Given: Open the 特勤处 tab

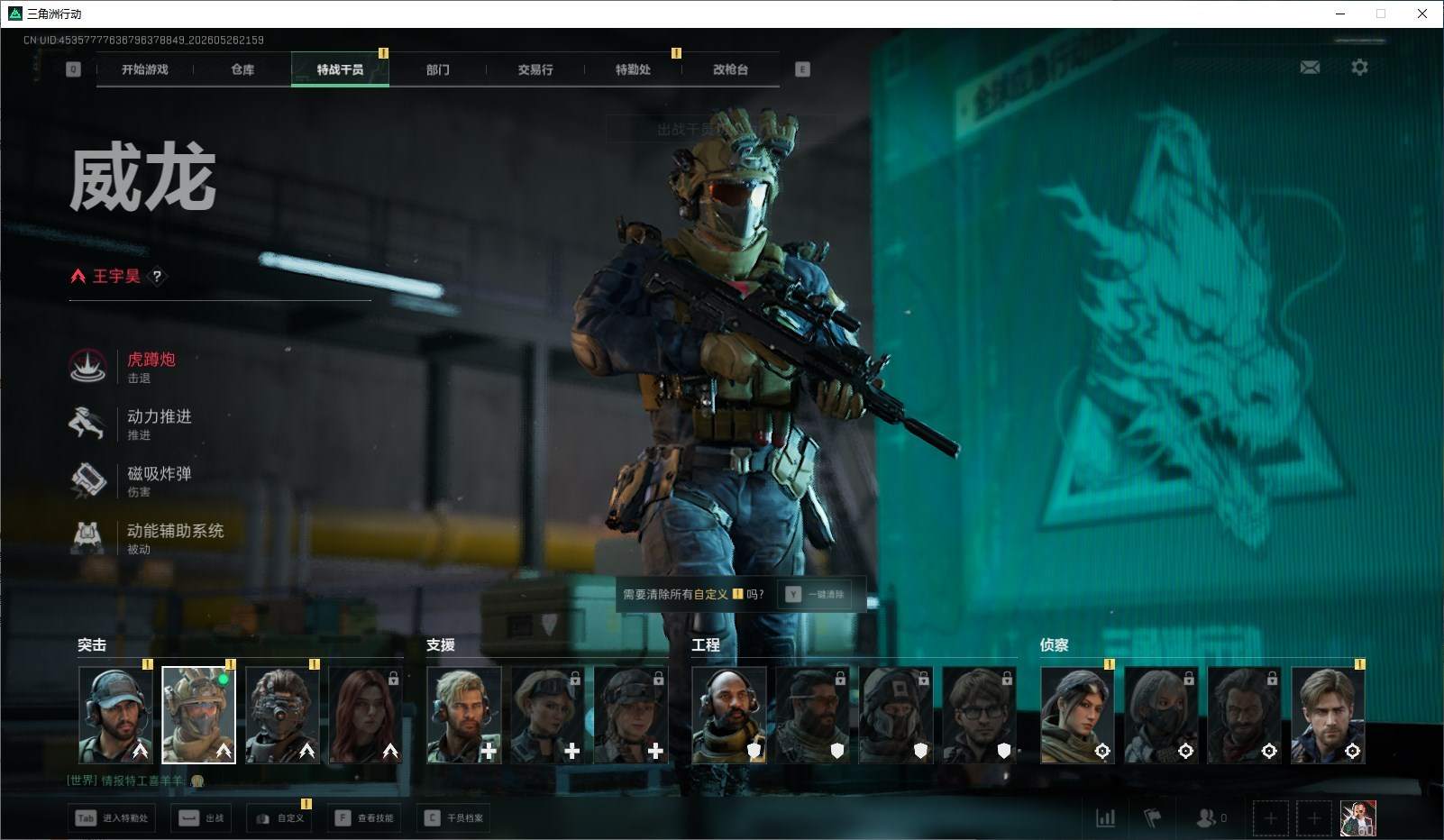Looking at the screenshot, I should point(633,69).
